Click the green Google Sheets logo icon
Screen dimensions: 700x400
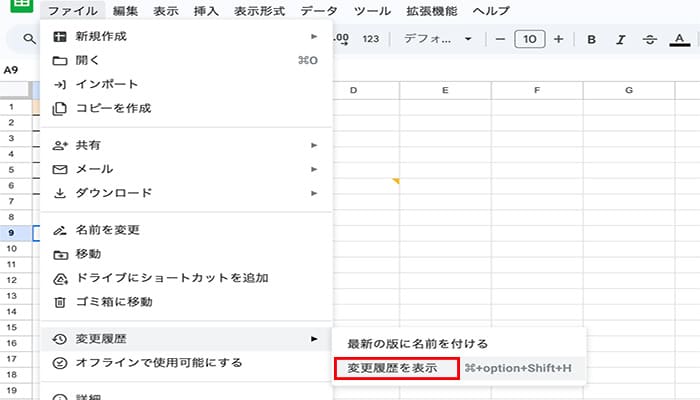tap(21, 4)
